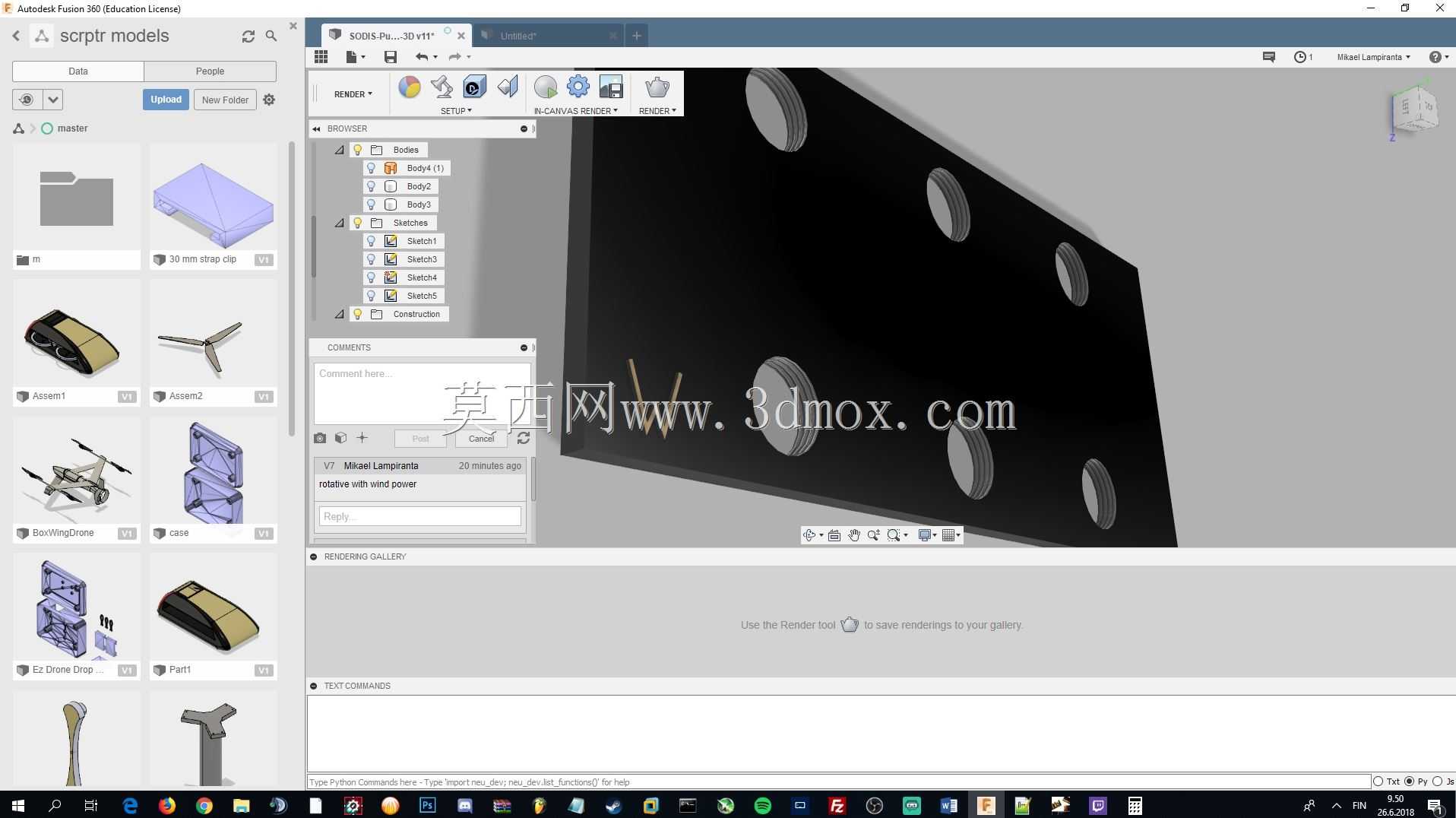
Task: Toggle visibility of Sketch3
Action: click(372, 259)
